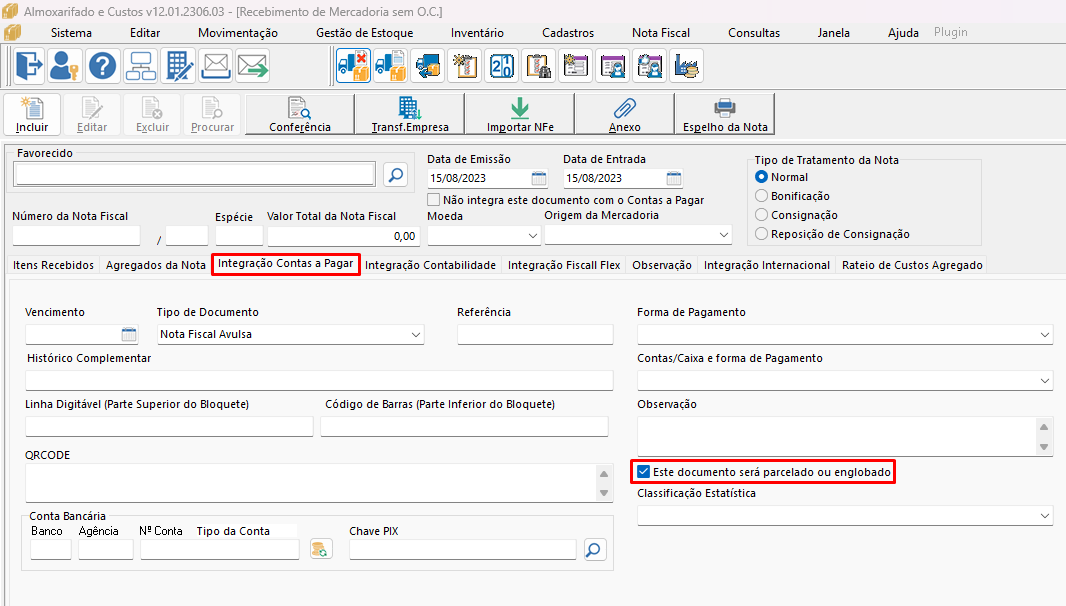This screenshot has width=1066, height=606.
Task: Click the building with pencil icon
Action: pos(179,66)
